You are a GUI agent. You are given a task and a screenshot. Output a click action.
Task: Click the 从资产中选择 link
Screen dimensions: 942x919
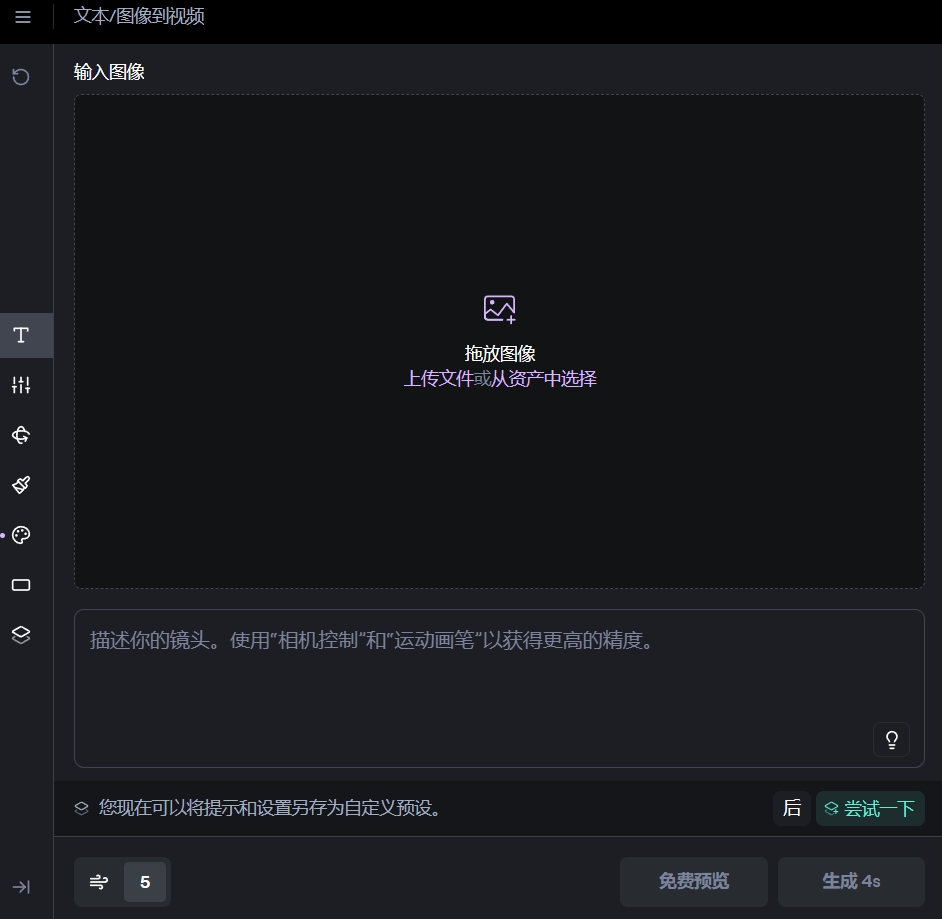point(544,379)
